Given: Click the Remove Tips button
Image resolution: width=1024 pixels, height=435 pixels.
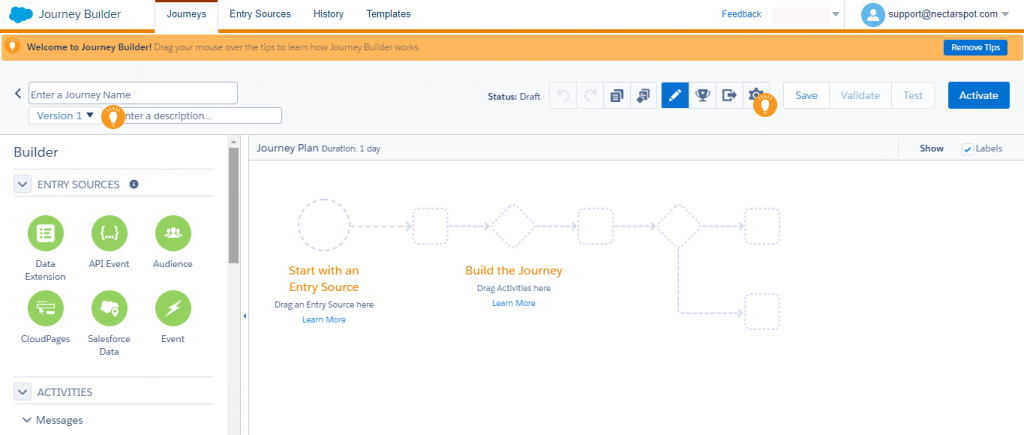Looking at the screenshot, I should [974, 47].
